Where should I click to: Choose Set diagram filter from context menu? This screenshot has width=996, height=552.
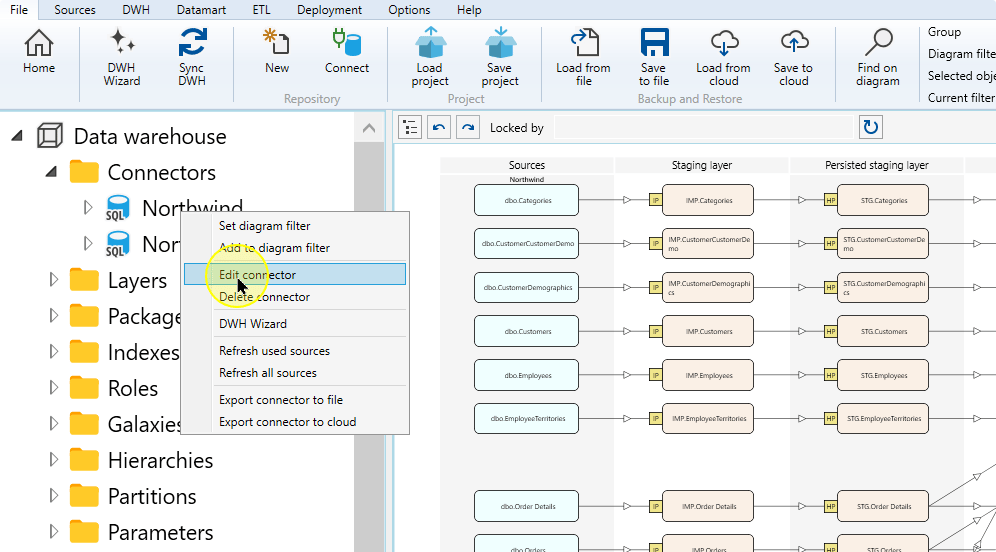point(295,226)
